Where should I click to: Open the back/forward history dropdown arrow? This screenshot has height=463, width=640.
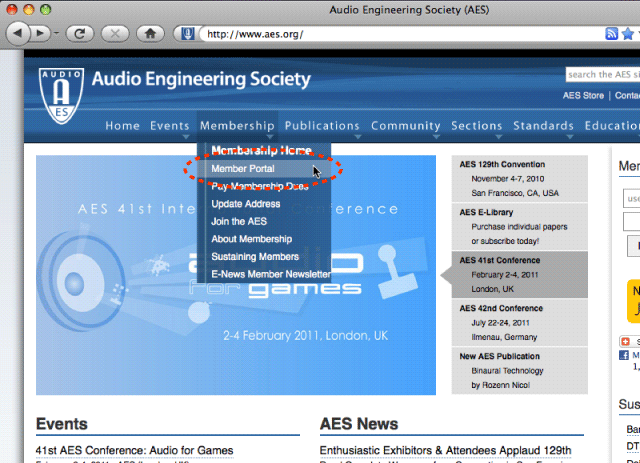point(56,33)
